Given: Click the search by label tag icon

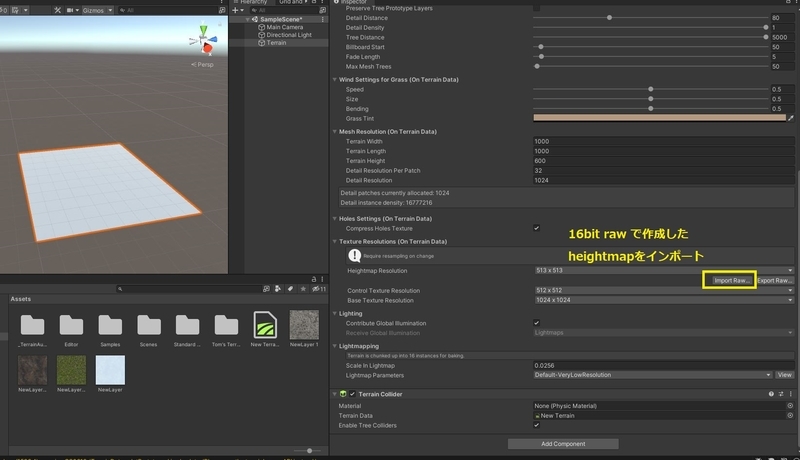Looking at the screenshot, I should coord(290,289).
